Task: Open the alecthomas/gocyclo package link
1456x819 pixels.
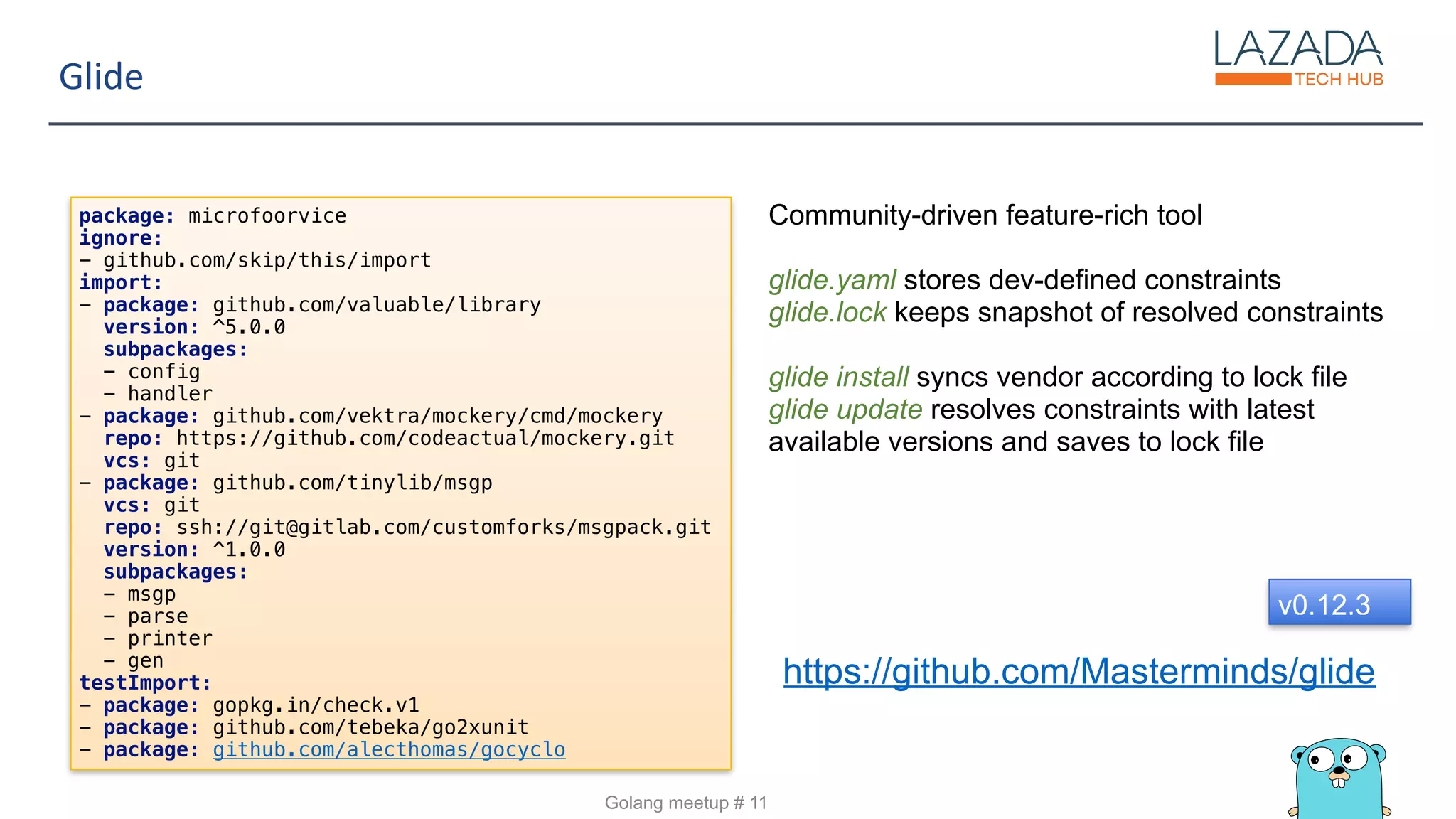Action: pos(389,749)
